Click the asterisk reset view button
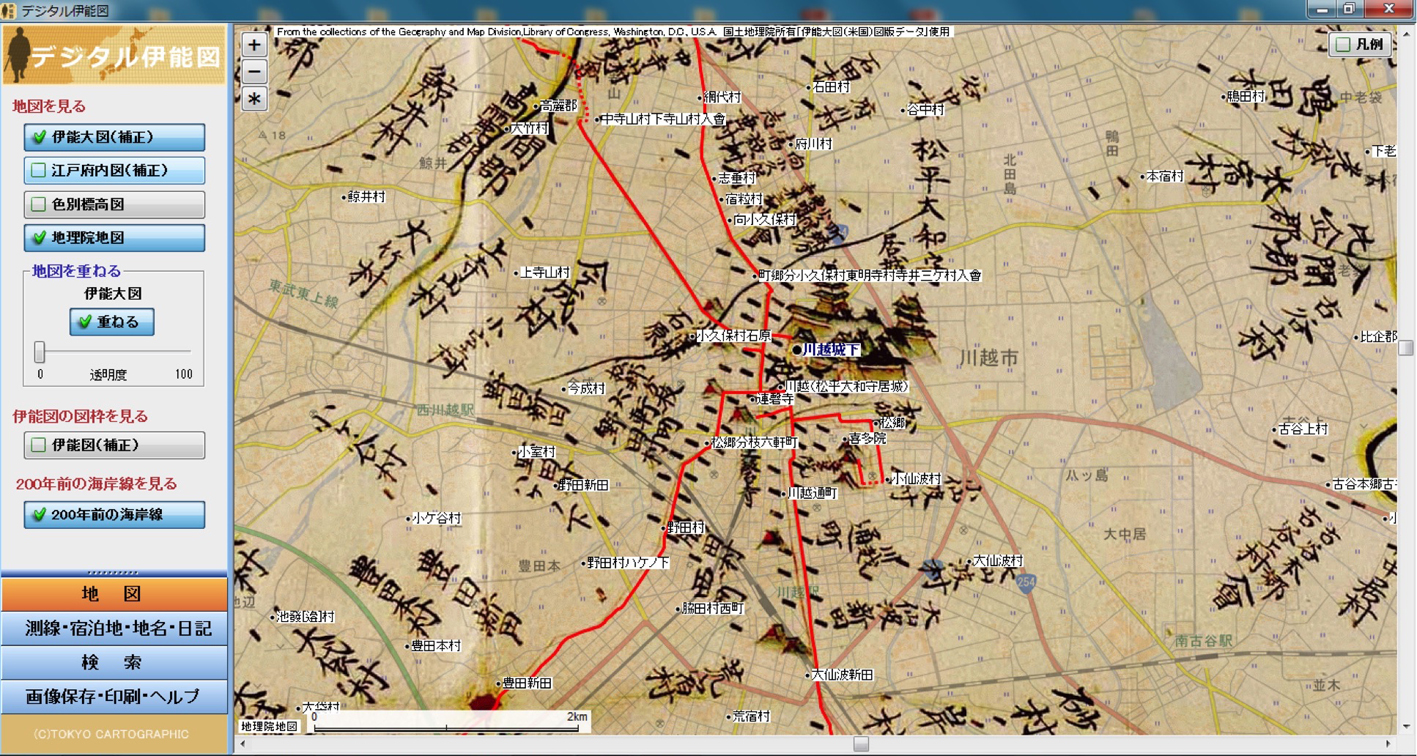This screenshot has height=756, width=1417. [x=254, y=99]
